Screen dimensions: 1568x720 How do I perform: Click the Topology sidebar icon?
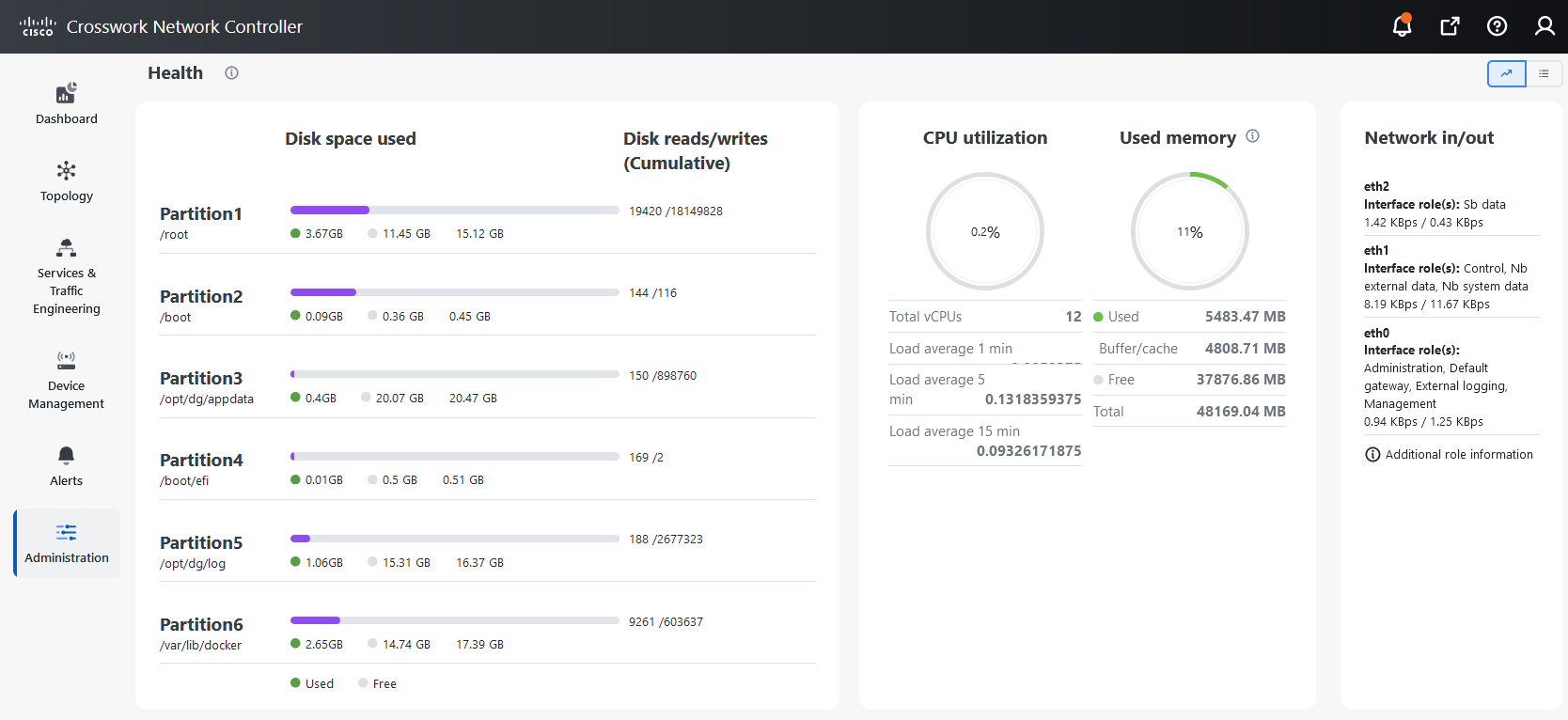pos(66,170)
